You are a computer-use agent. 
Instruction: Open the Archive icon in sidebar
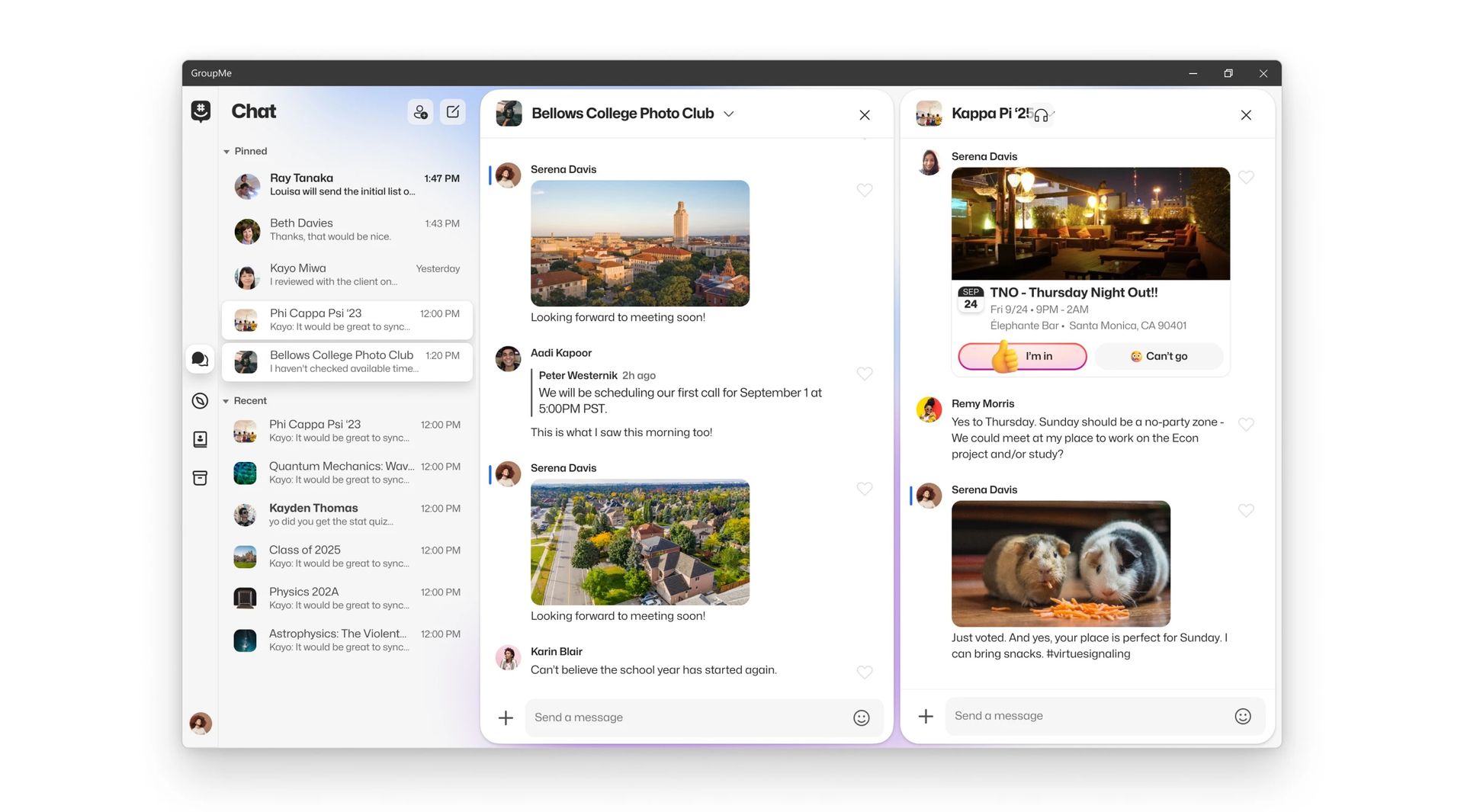pos(200,478)
